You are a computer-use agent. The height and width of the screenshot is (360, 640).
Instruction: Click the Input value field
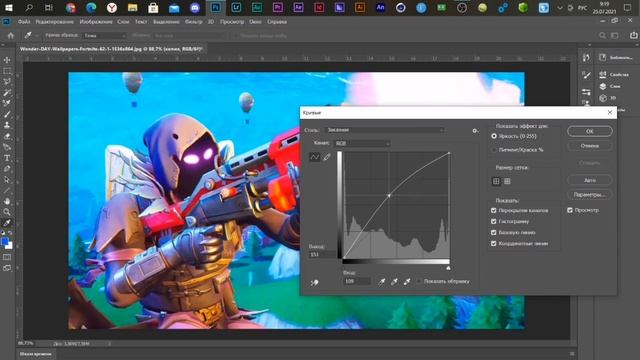(357, 281)
